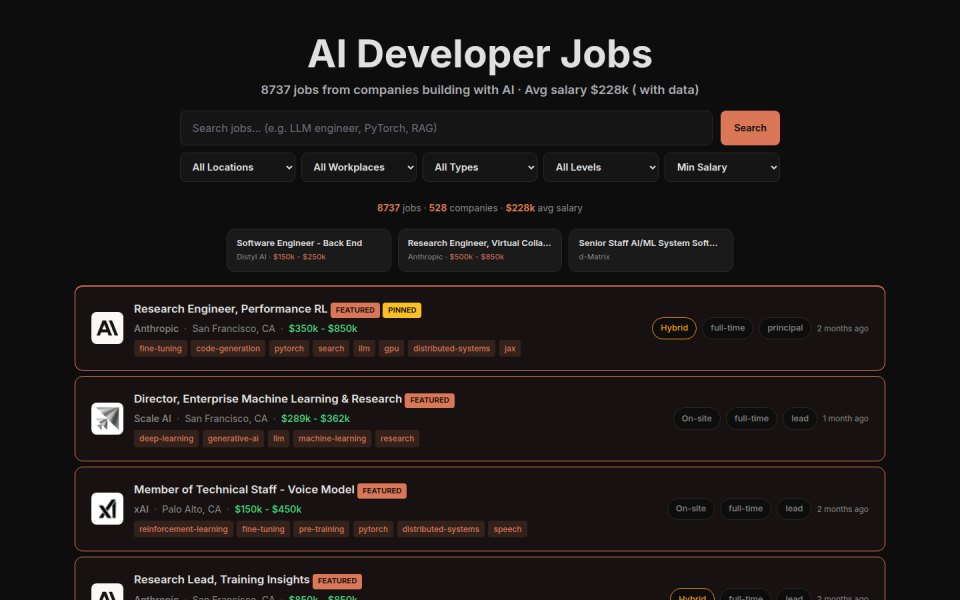Image resolution: width=960 pixels, height=600 pixels.
Task: Click the xAI company logo
Action: [107, 509]
